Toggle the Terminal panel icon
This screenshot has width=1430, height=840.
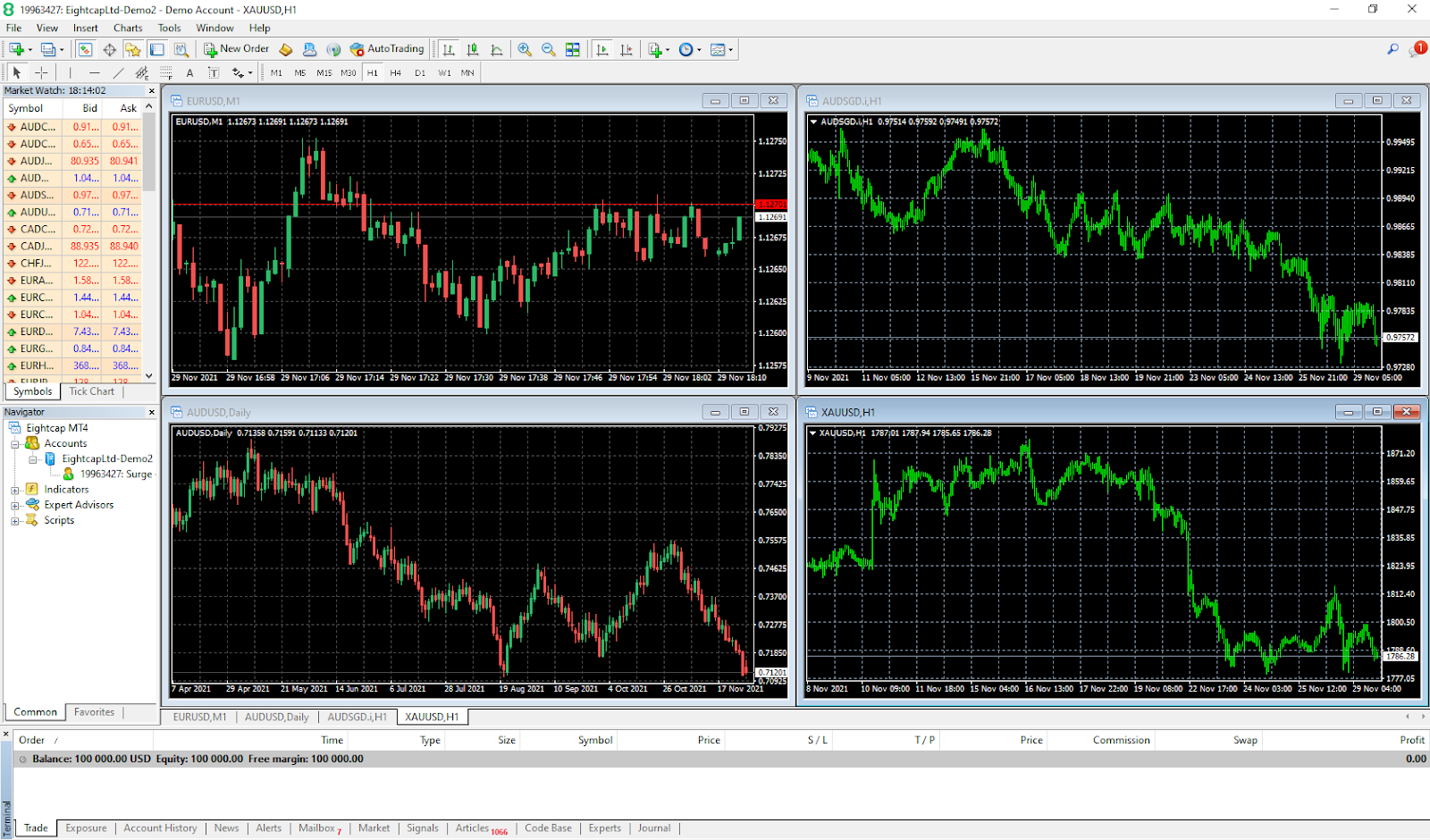[x=157, y=50]
